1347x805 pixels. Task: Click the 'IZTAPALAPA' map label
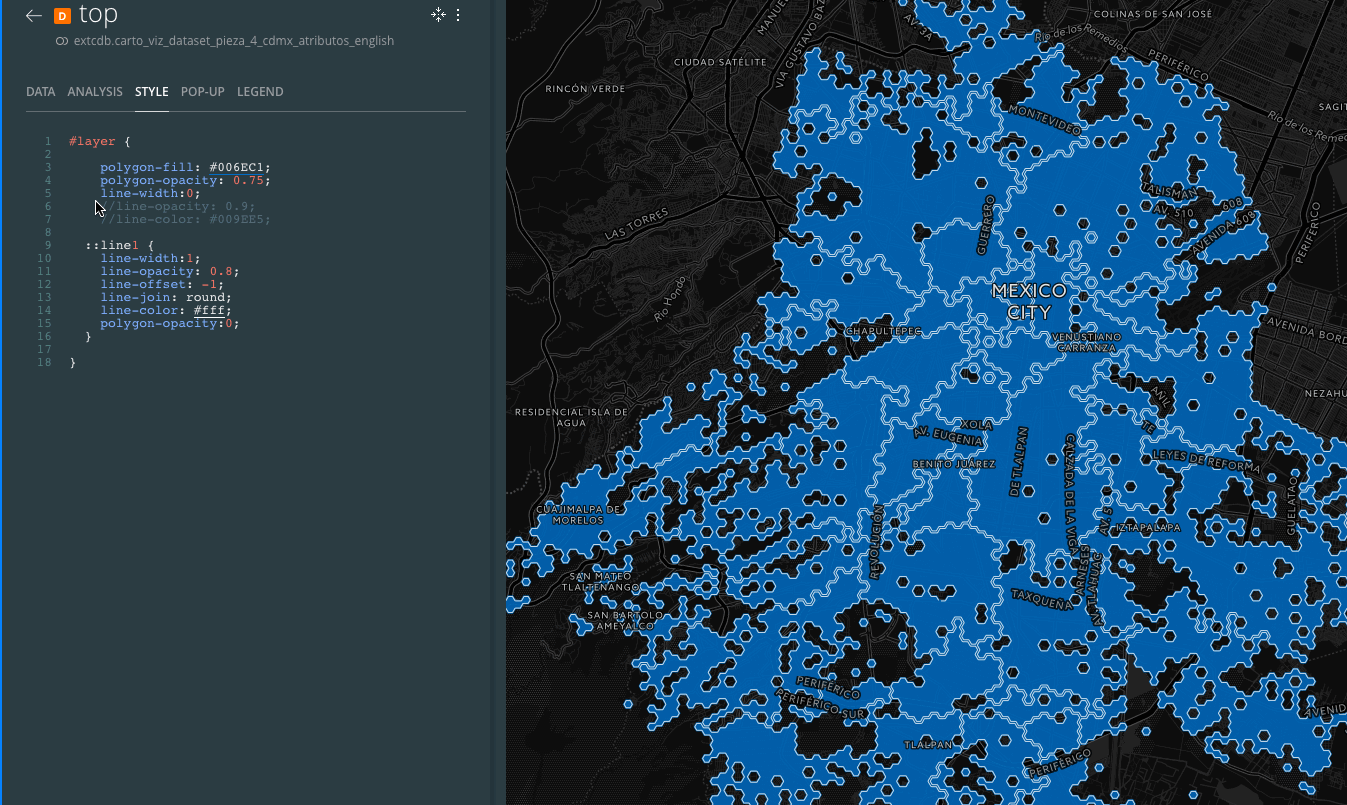(1148, 527)
